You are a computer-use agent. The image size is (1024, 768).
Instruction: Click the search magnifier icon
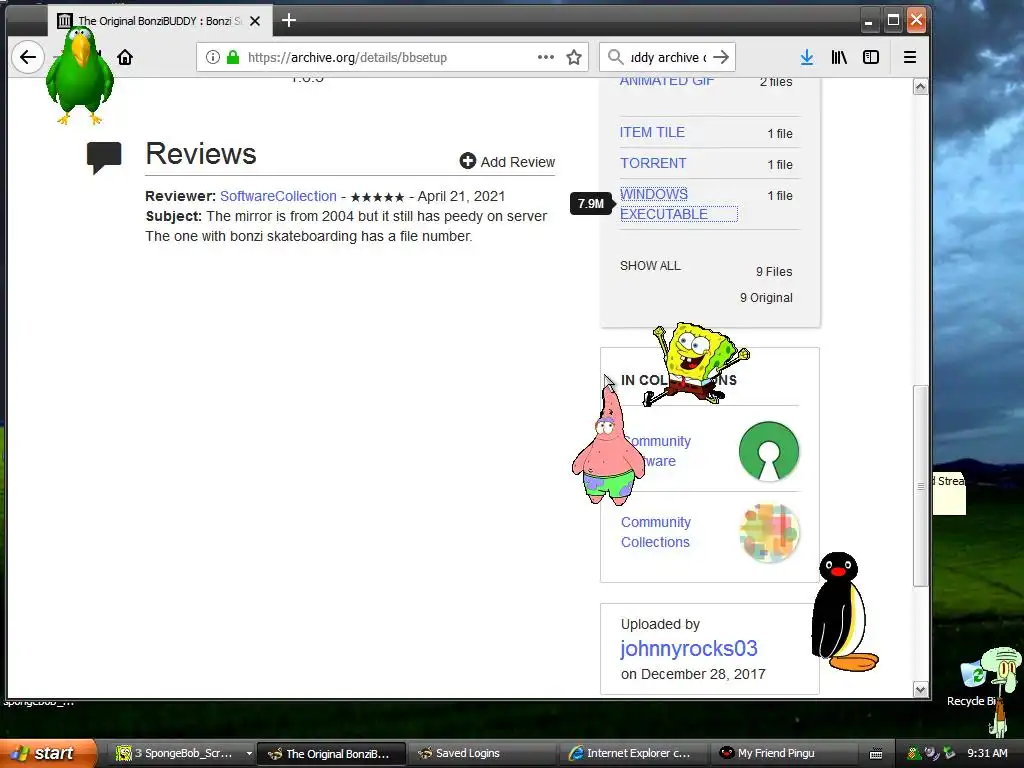(615, 57)
